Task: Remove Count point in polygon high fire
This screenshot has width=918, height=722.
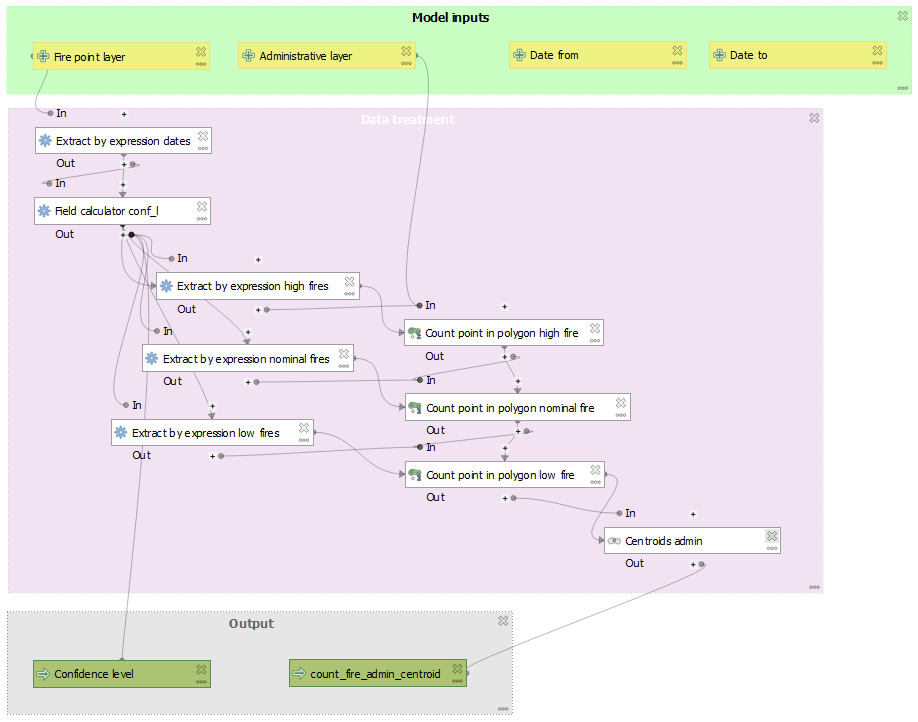Action: click(x=595, y=327)
